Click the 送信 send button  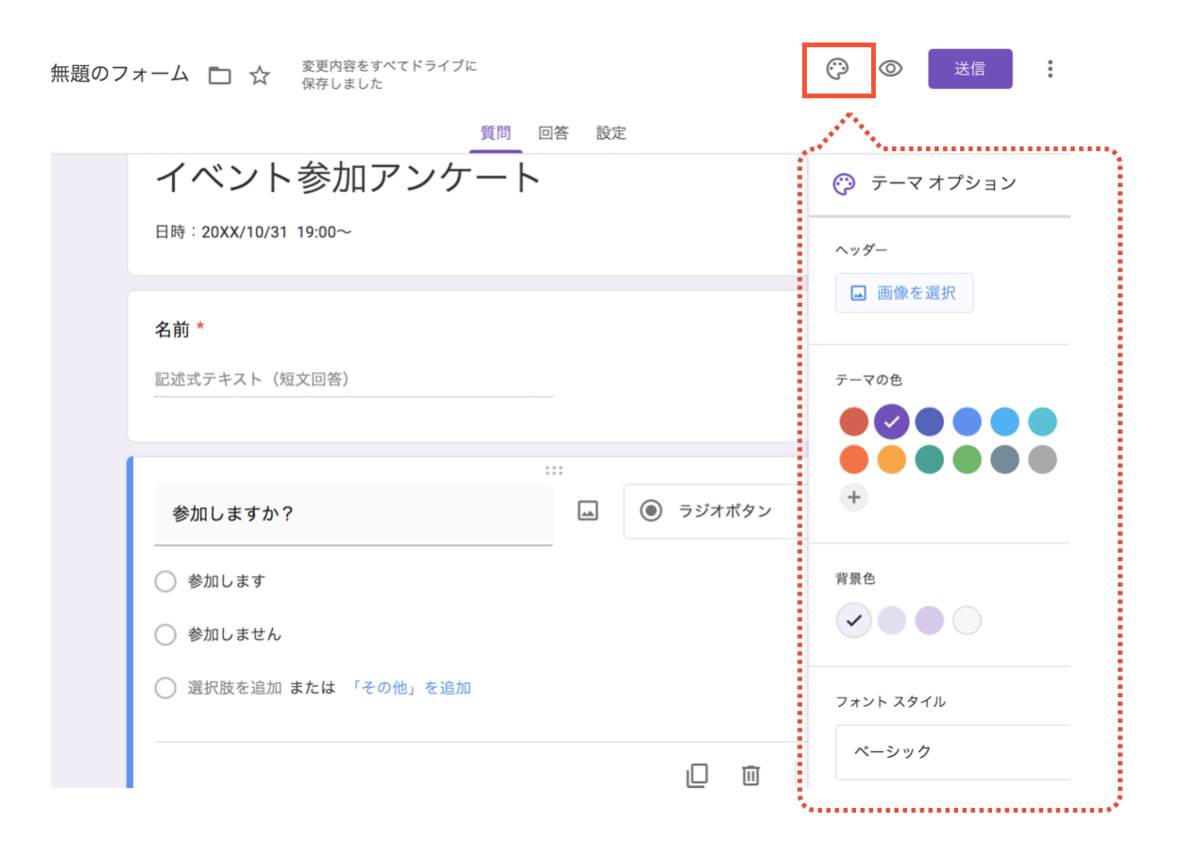click(970, 68)
